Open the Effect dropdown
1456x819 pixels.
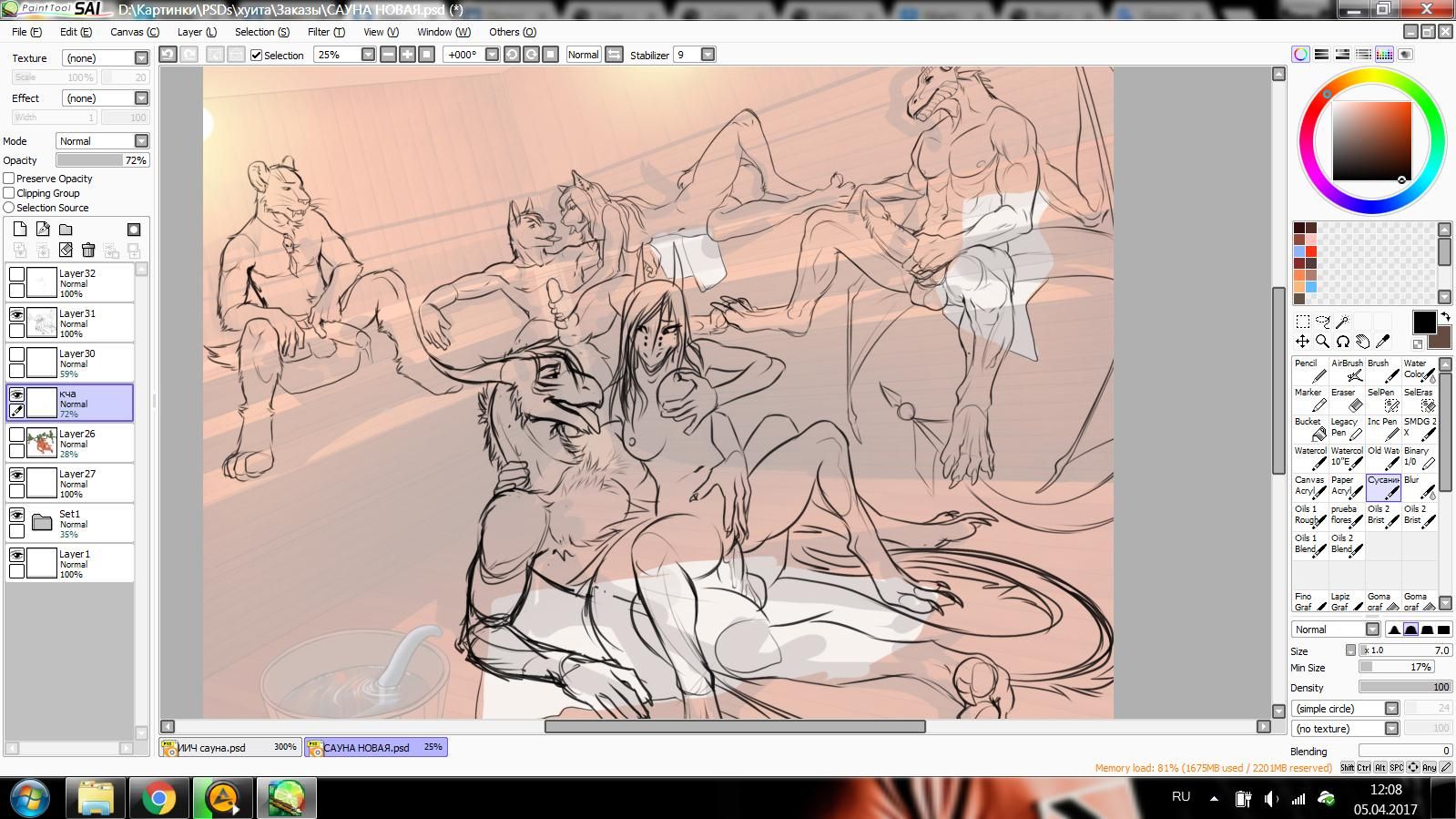pos(141,98)
